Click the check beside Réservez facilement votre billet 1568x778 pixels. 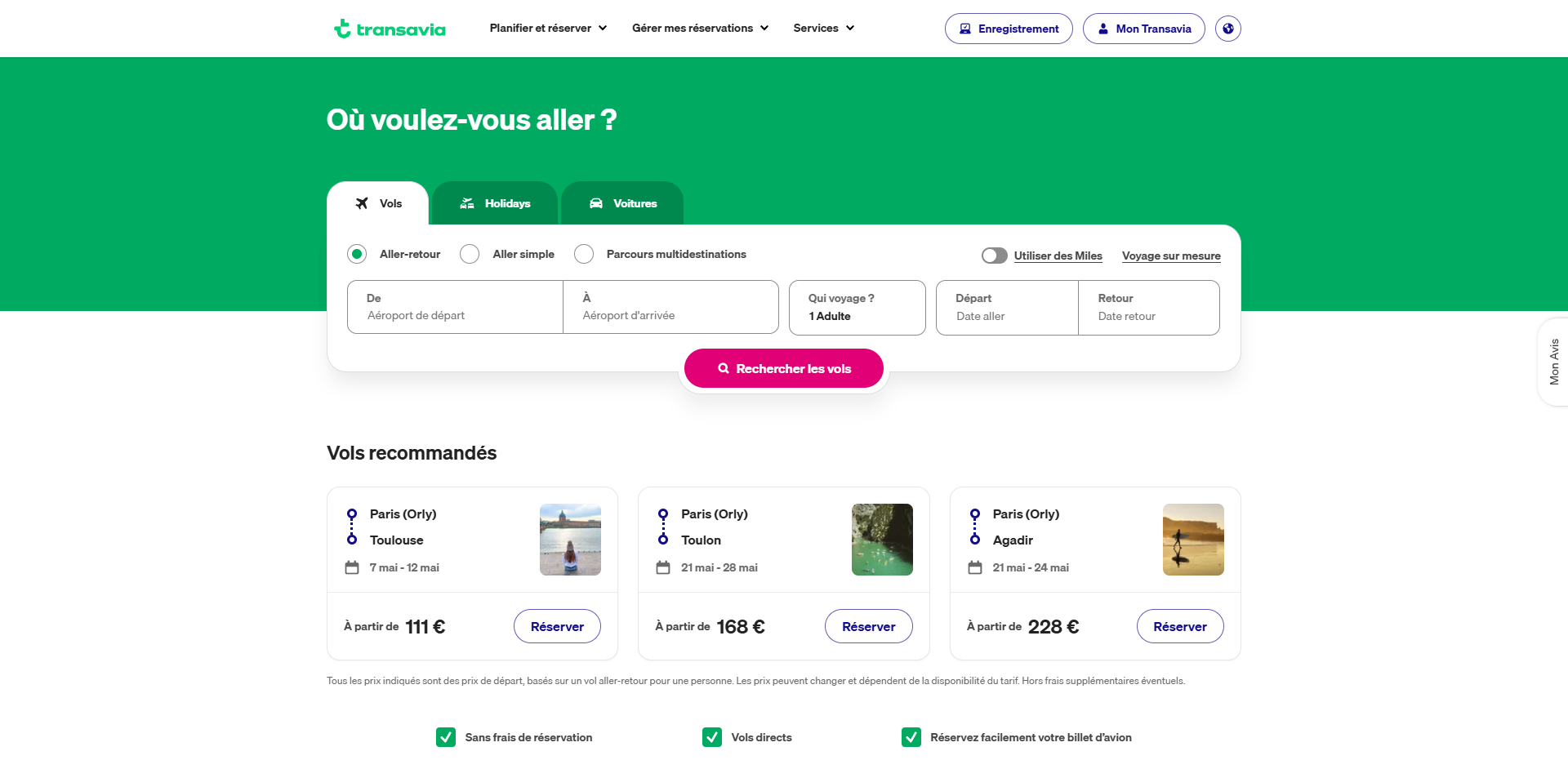(x=911, y=737)
